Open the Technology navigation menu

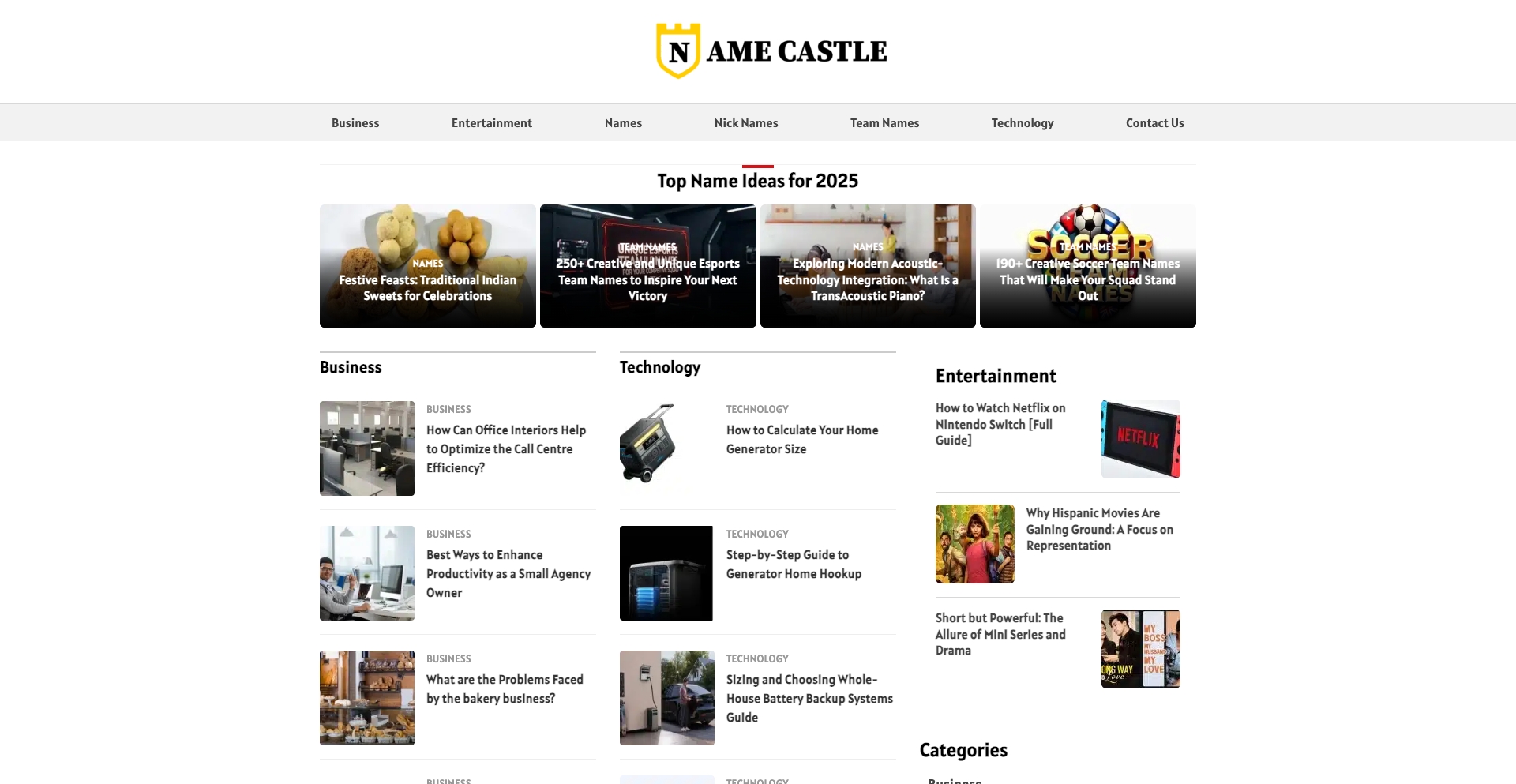coord(1023,122)
